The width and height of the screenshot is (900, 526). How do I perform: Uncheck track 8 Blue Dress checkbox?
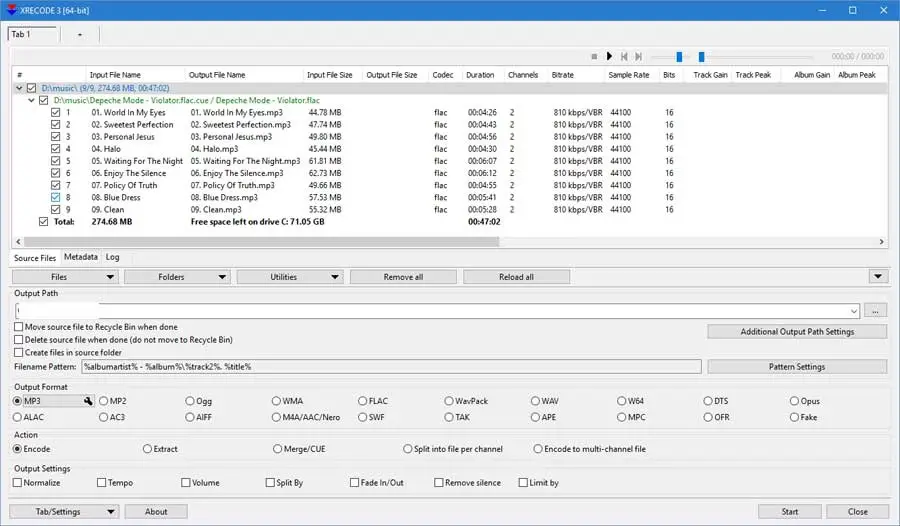click(56, 198)
